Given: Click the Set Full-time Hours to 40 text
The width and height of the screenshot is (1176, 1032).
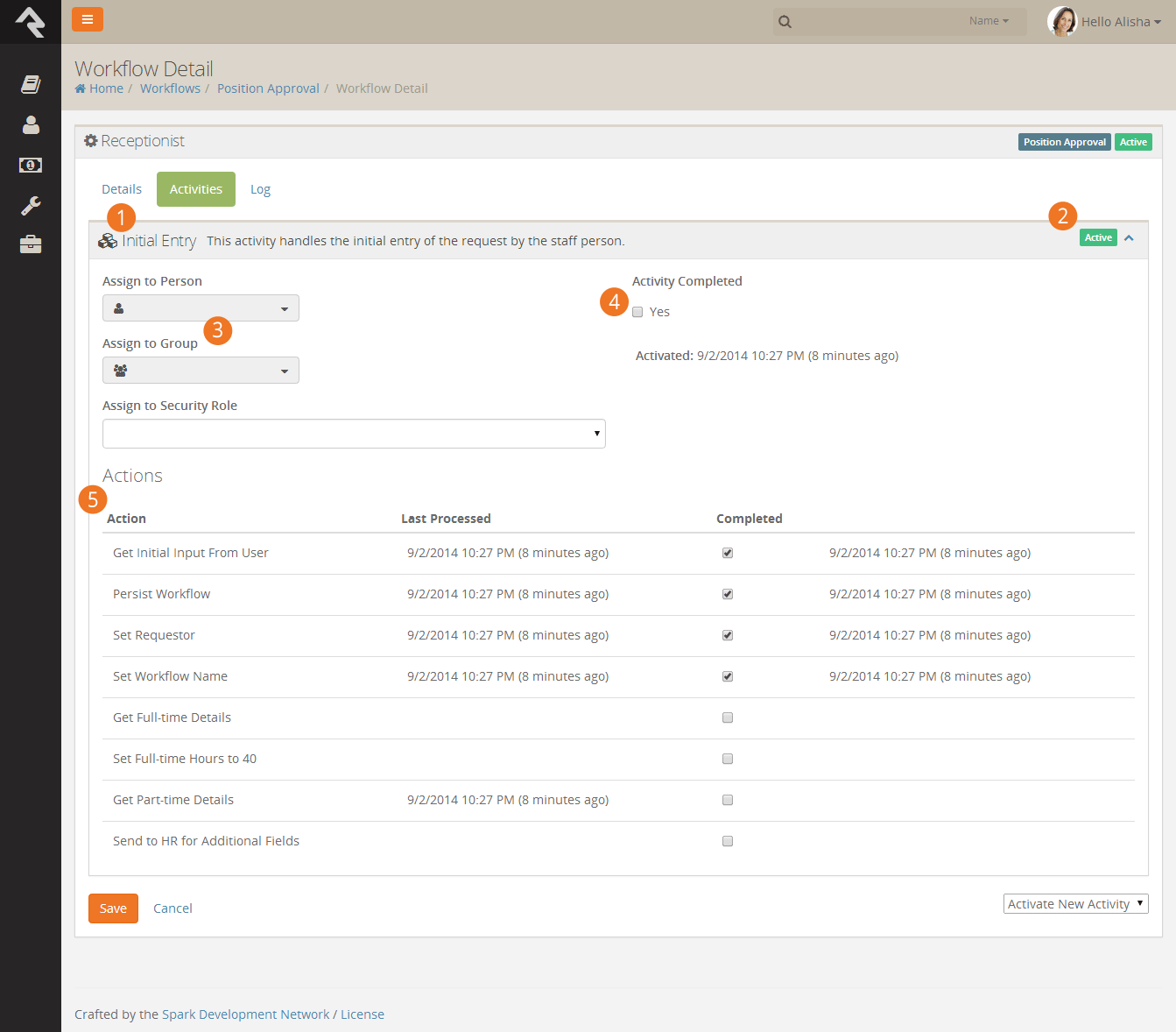Looking at the screenshot, I should (185, 759).
